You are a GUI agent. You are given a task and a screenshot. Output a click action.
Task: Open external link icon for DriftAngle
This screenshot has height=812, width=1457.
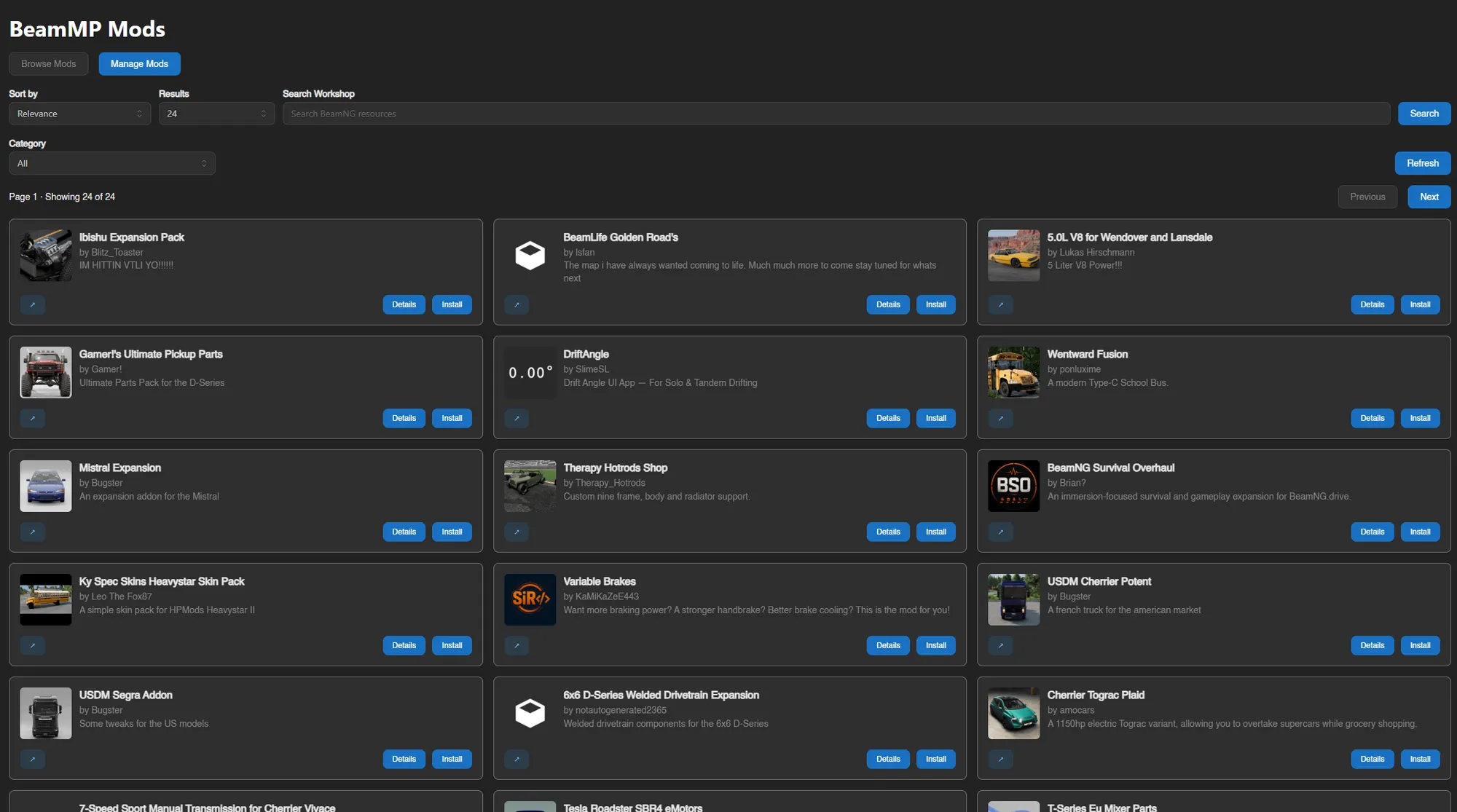pyautogui.click(x=517, y=418)
